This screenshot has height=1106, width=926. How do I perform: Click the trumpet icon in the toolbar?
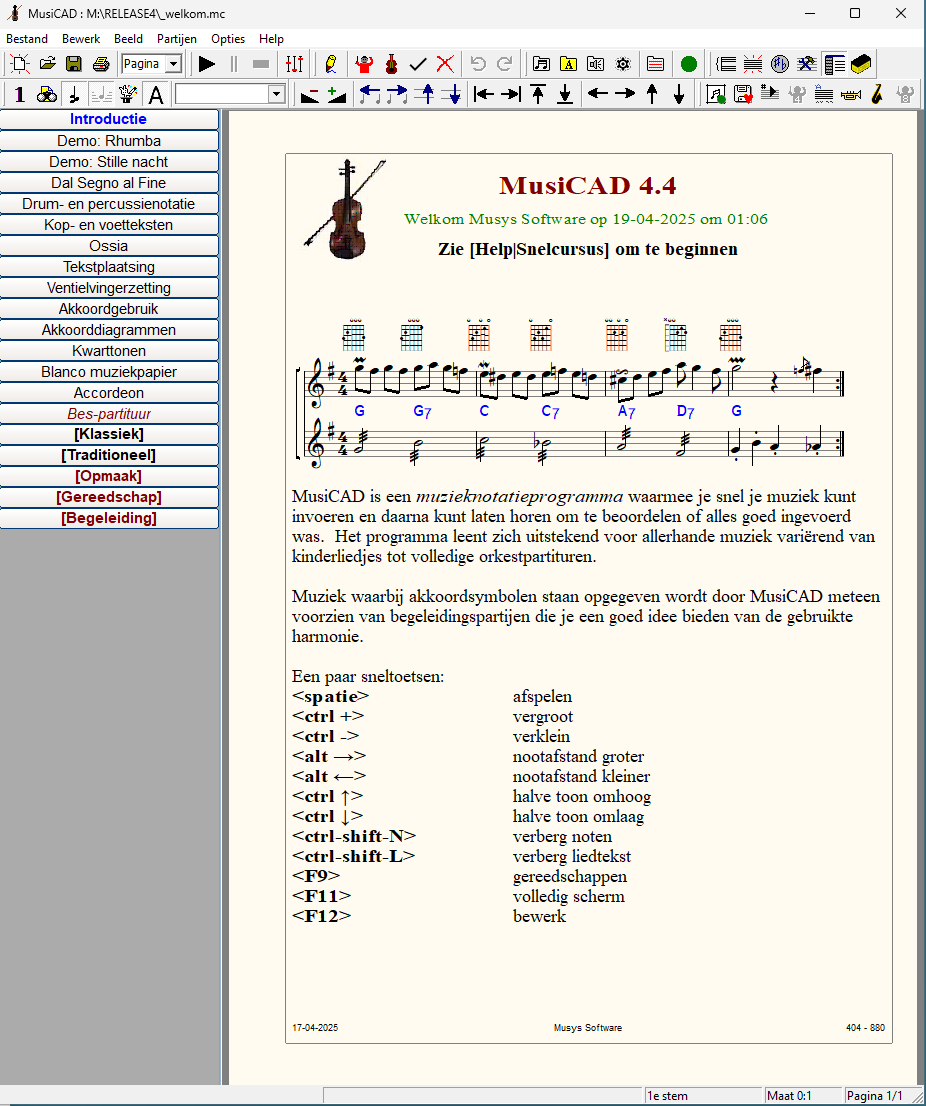pos(851,94)
